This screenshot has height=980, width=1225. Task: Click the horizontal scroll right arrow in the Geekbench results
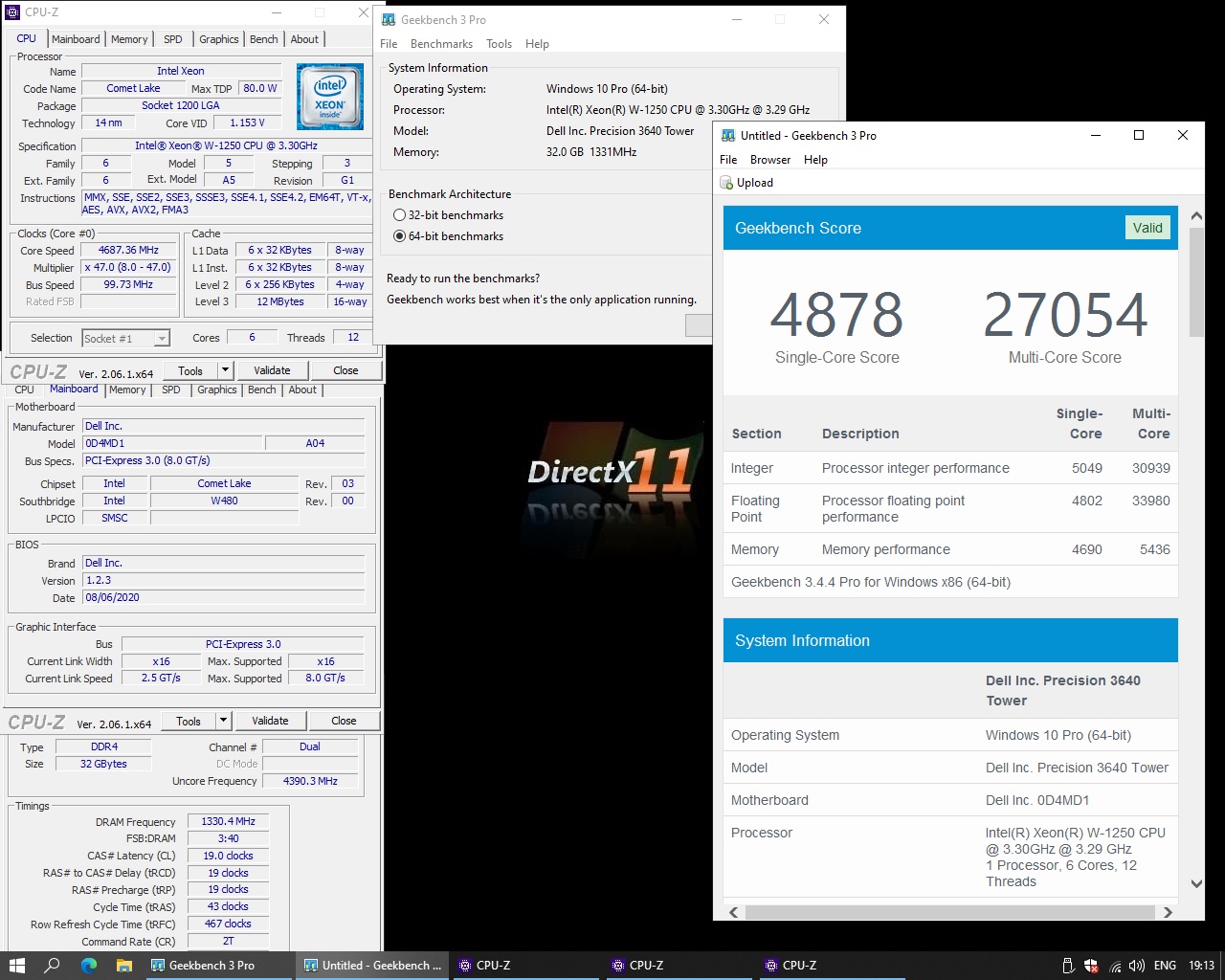coord(1168,912)
